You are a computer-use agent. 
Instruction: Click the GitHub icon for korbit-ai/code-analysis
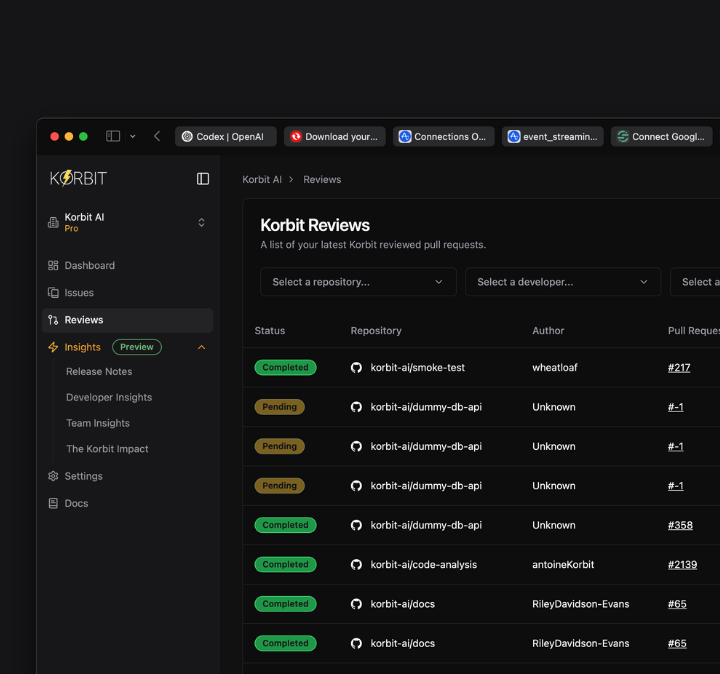pos(356,564)
